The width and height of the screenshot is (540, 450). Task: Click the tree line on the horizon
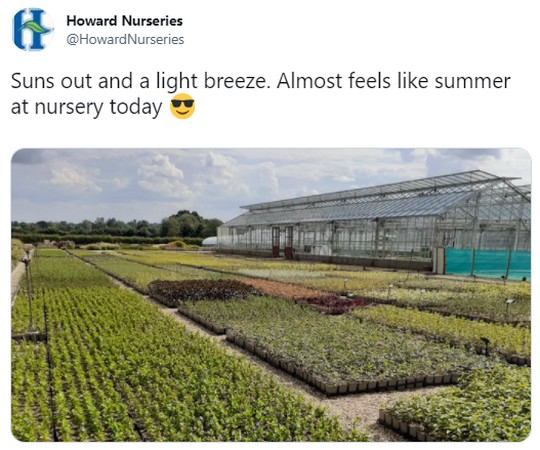tap(117, 224)
